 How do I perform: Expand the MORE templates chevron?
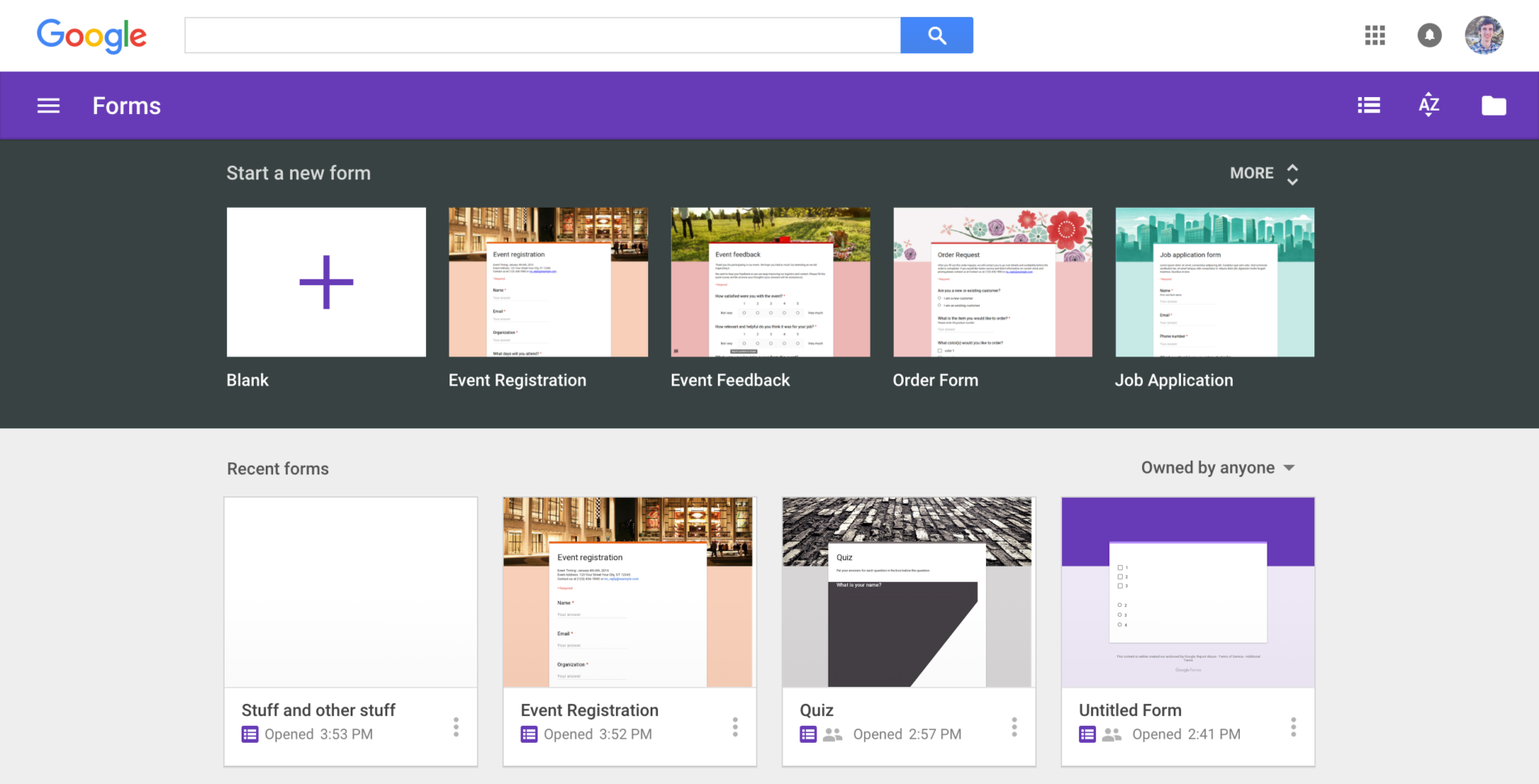point(1292,173)
